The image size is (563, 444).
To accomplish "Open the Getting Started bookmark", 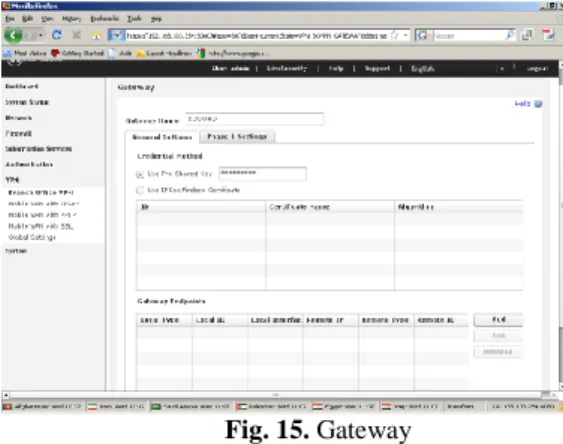I will point(77,53).
